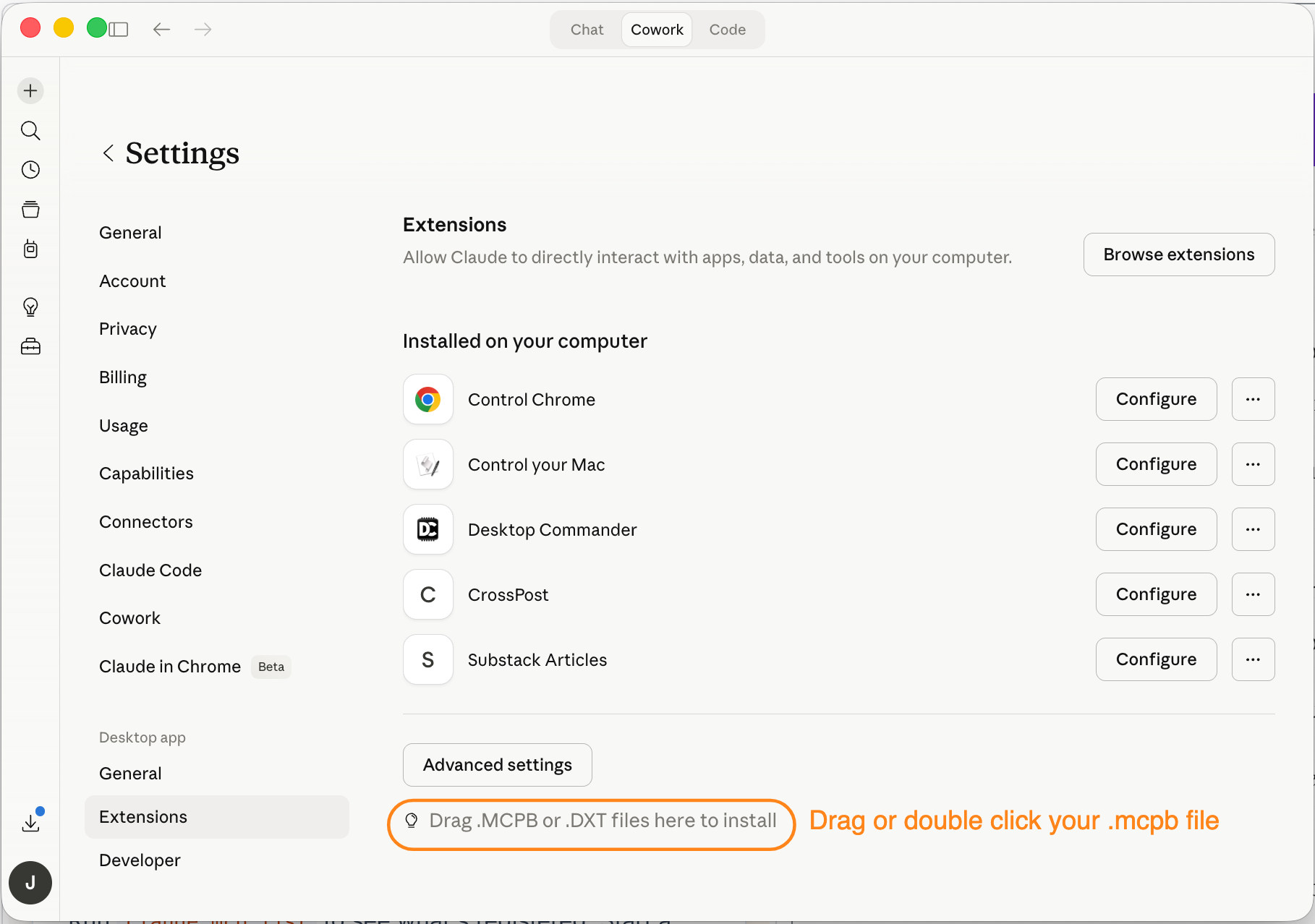Click the back chevron beside Settings
Screen dimensions: 1315x924
tap(108, 153)
